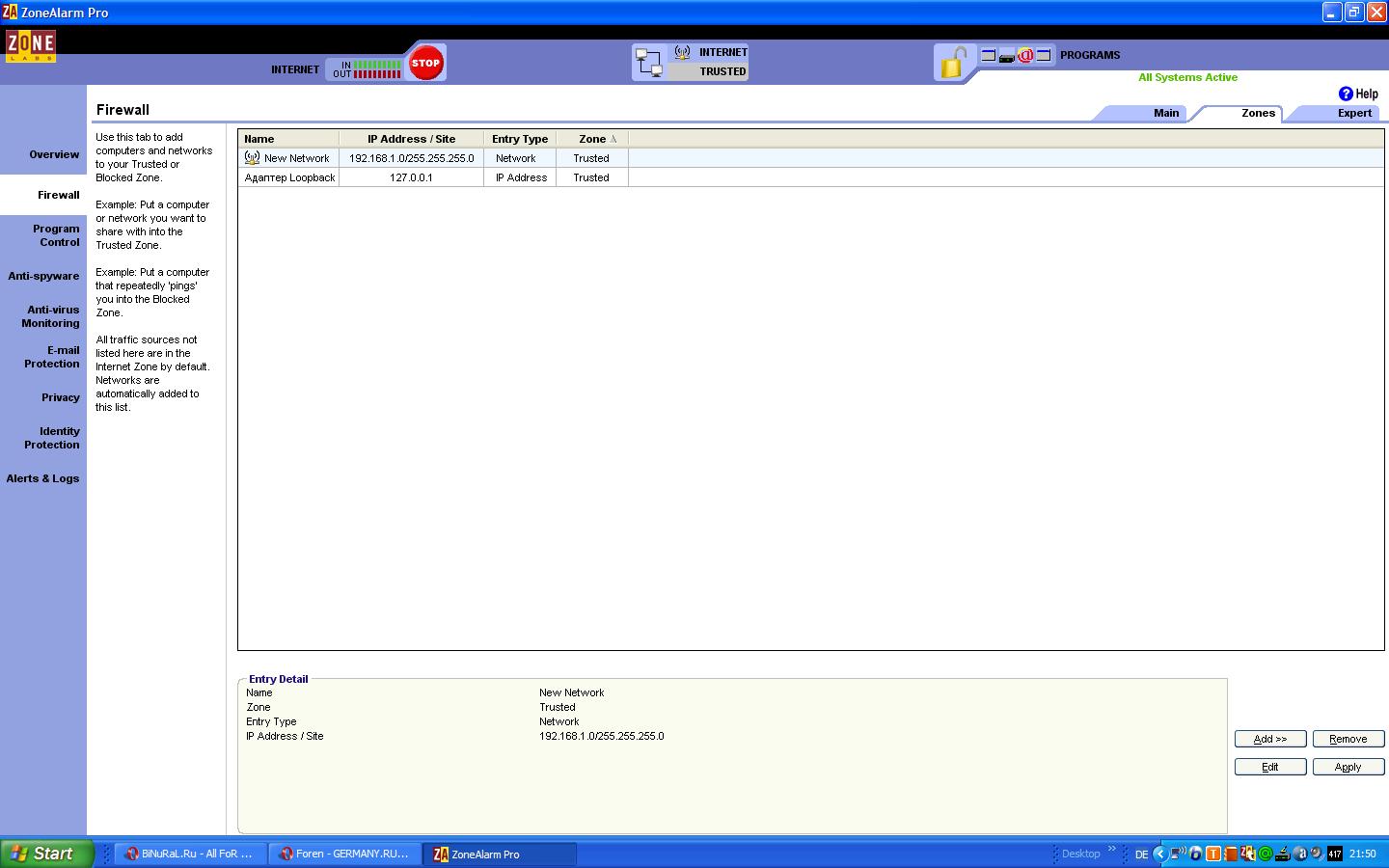This screenshot has width=1389, height=868.
Task: Click the 192.168.1.0/255.255.255.0 table cell
Action: tap(412, 158)
